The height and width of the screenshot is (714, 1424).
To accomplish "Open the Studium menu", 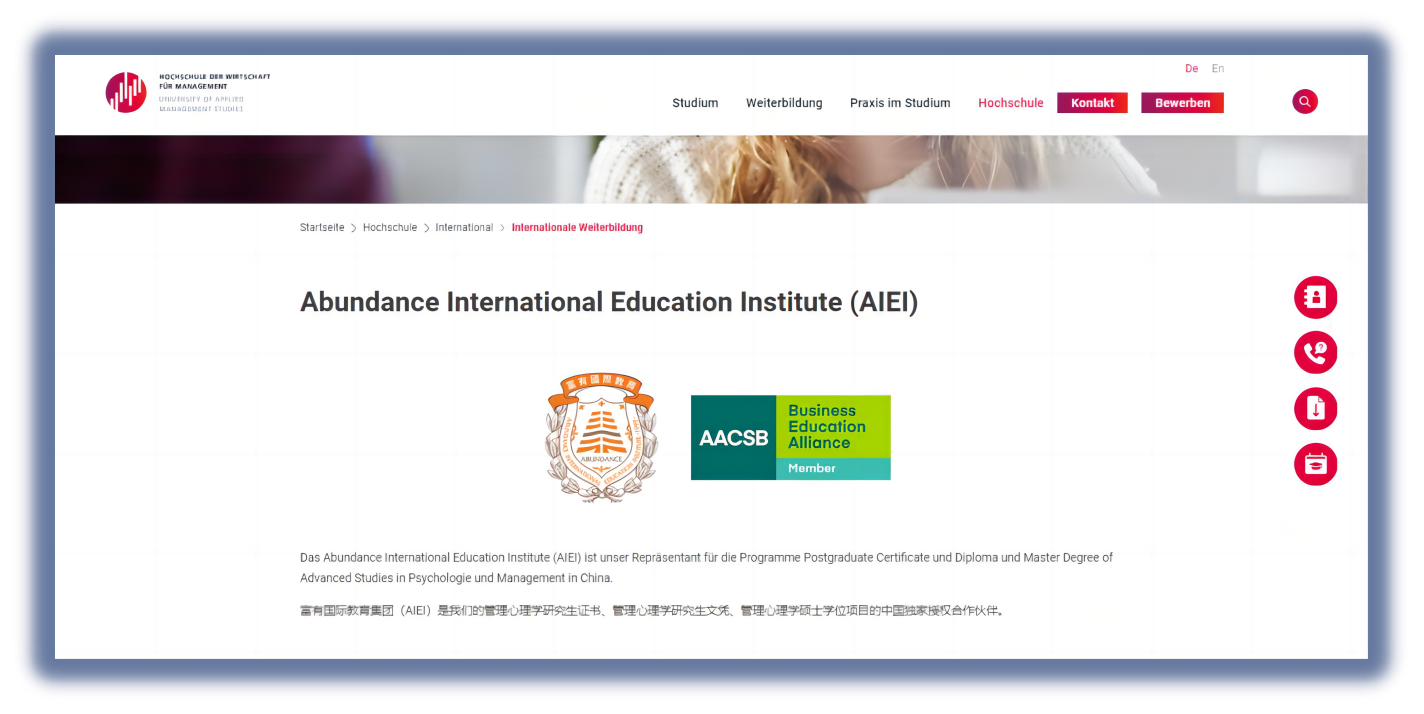I will coord(695,103).
